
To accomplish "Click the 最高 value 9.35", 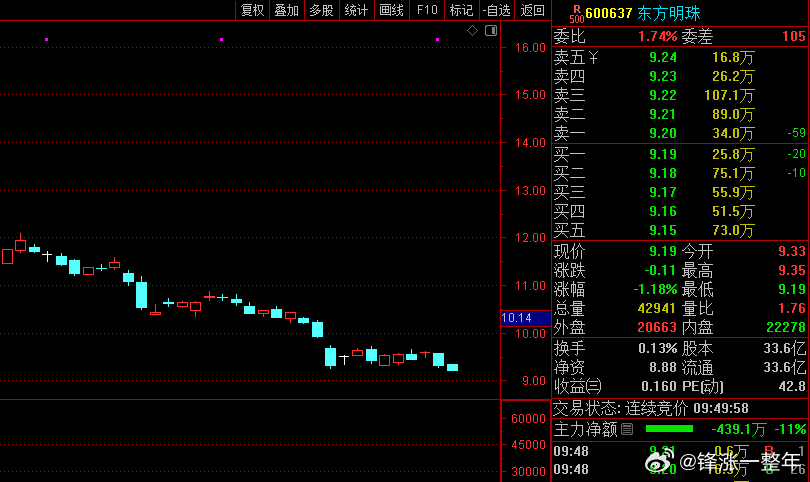I will (x=792, y=270).
